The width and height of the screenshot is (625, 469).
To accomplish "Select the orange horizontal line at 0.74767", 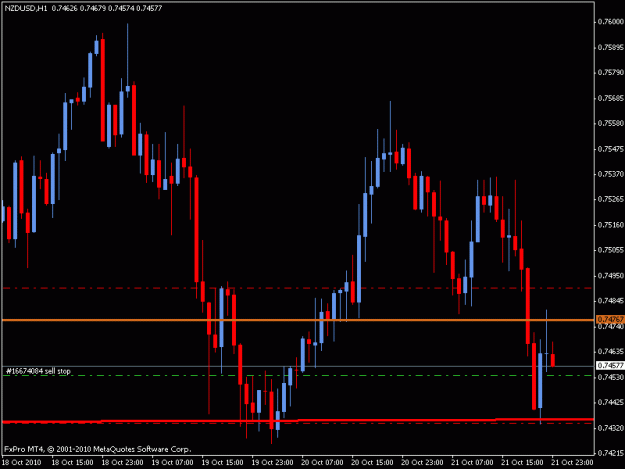I will pyautogui.click(x=298, y=320).
